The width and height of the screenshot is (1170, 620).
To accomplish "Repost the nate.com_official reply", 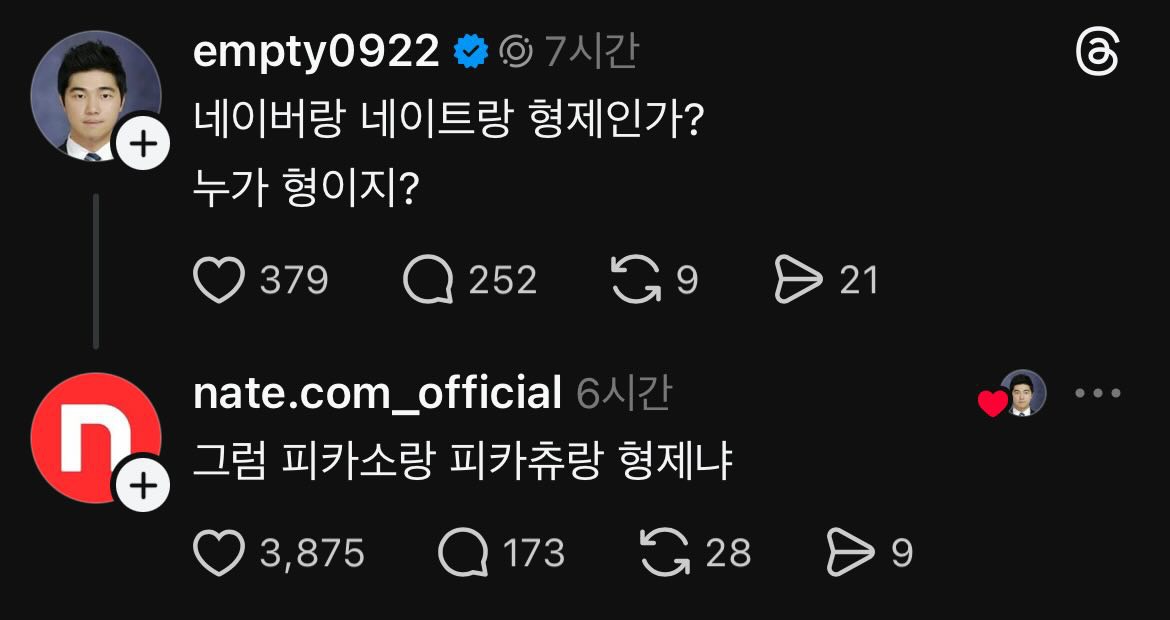I will [x=665, y=553].
